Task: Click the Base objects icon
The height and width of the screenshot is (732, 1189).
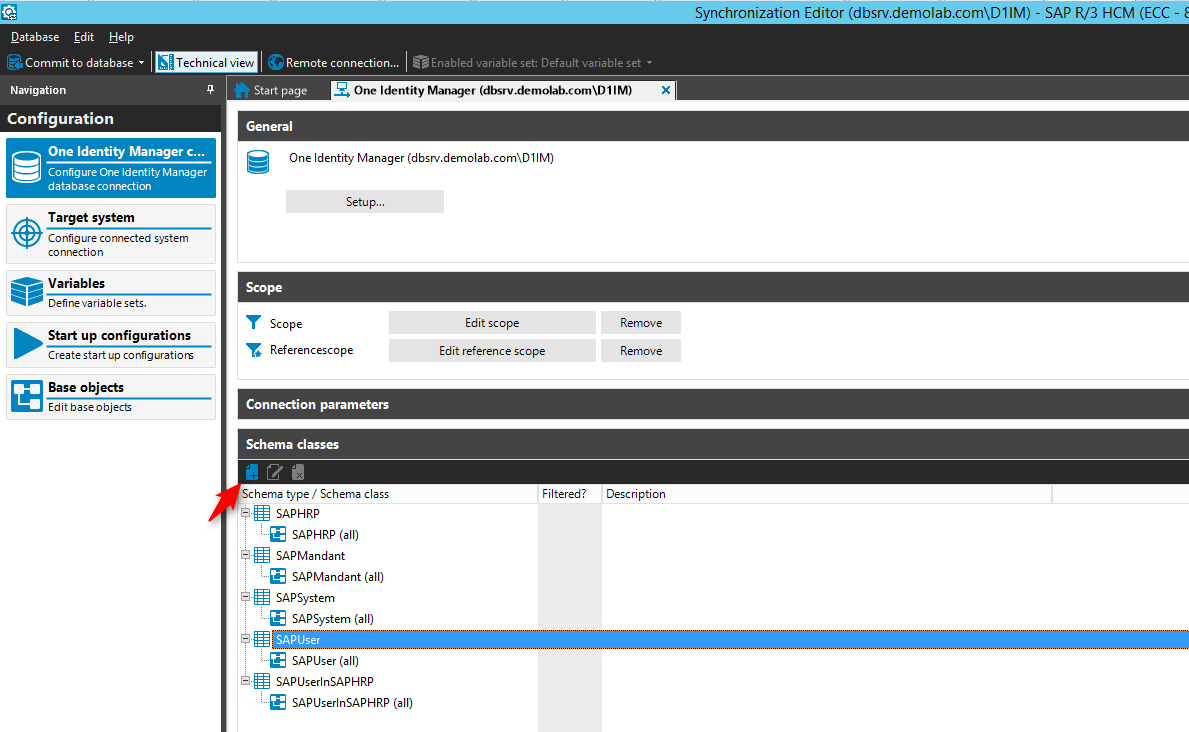Action: point(27,396)
